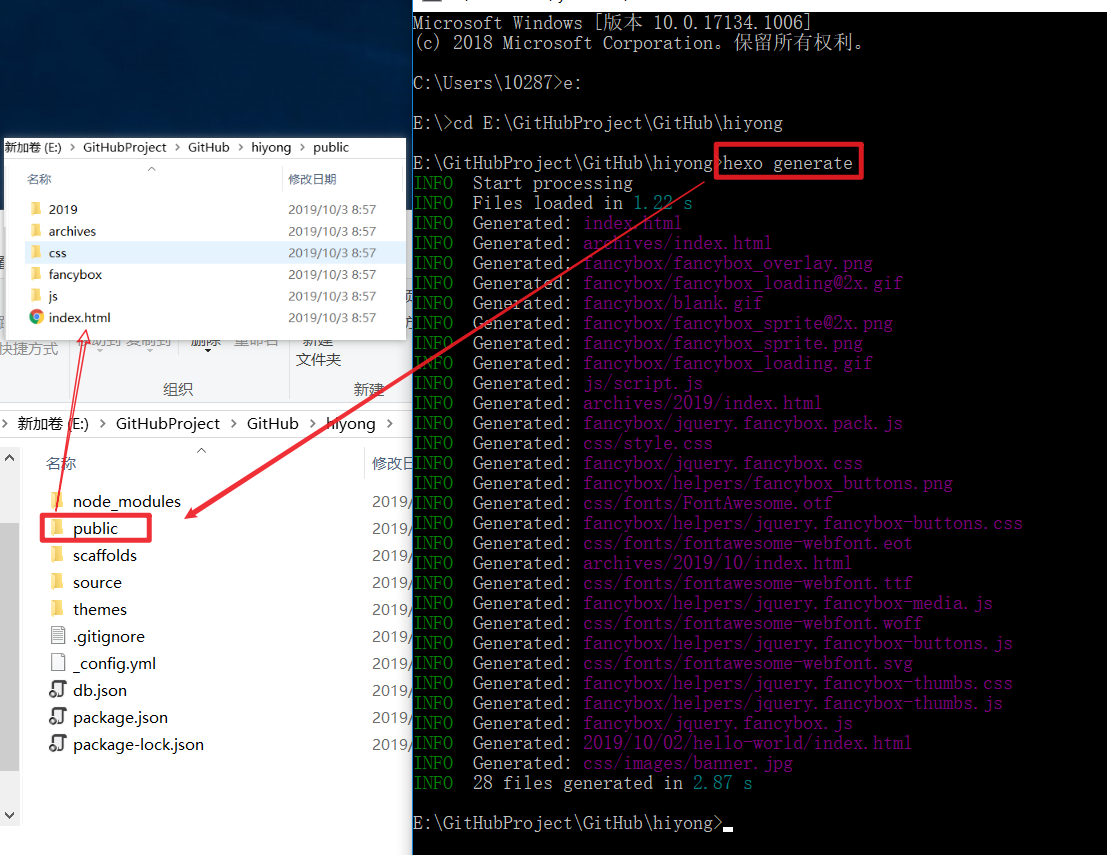Select the package.json file icon
1107x855 pixels.
point(58,717)
